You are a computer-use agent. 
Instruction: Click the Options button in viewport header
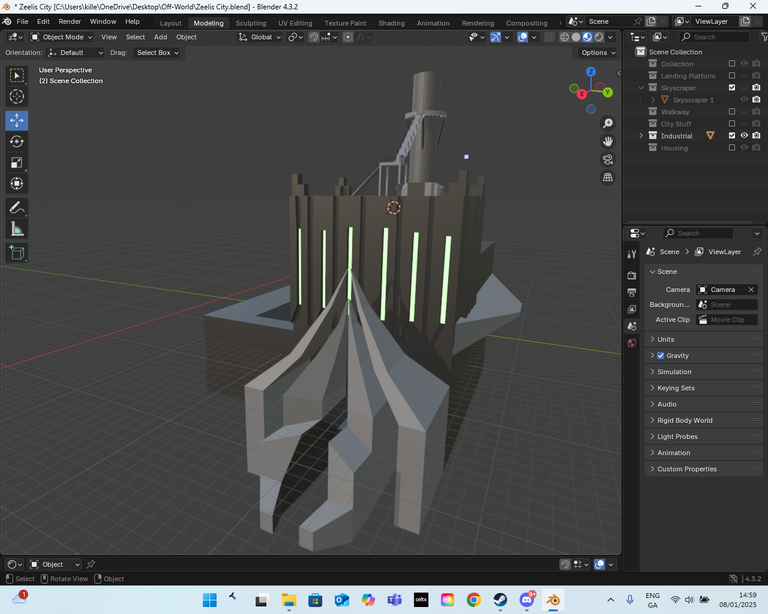pos(597,52)
